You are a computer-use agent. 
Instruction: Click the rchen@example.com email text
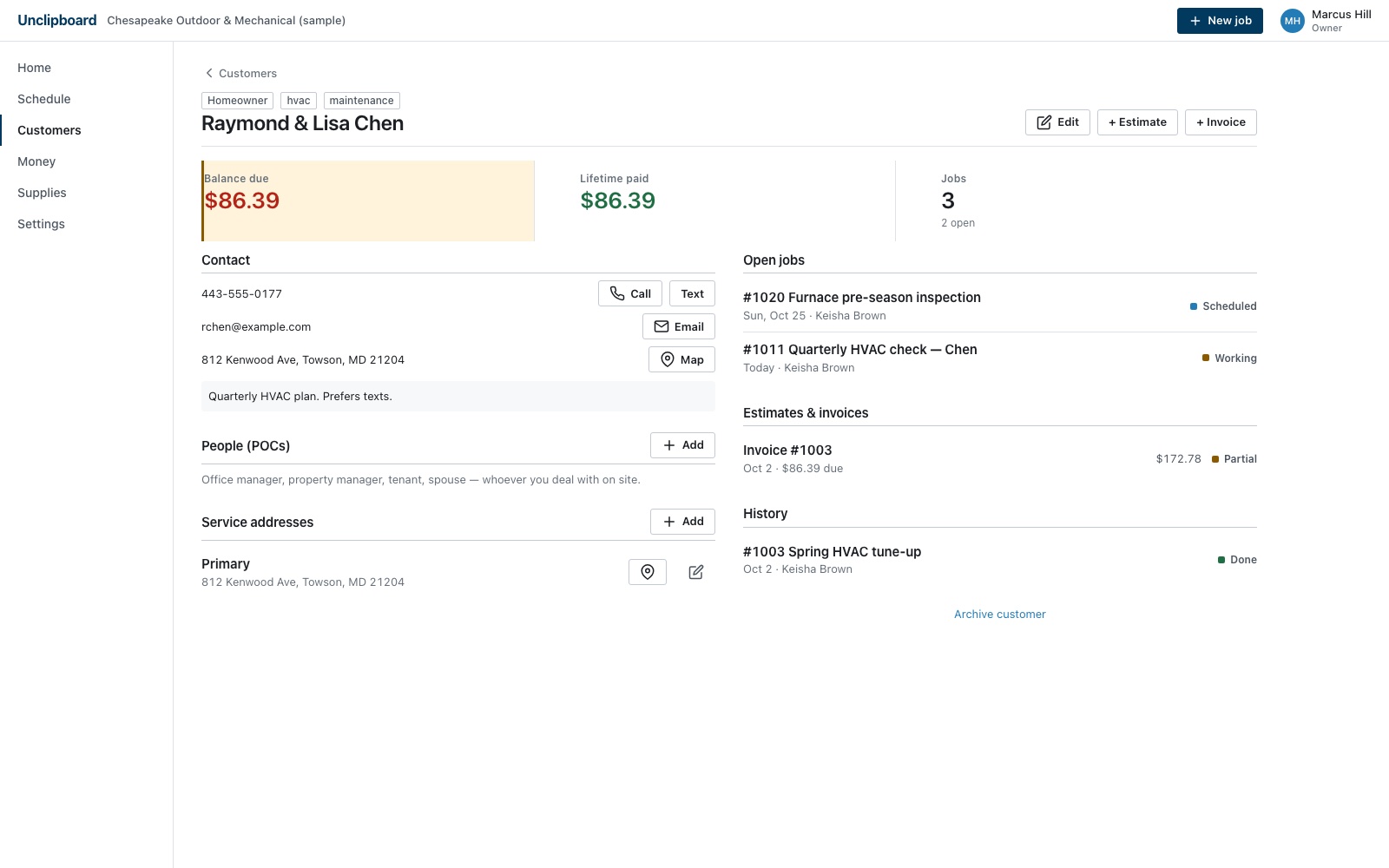point(256,326)
